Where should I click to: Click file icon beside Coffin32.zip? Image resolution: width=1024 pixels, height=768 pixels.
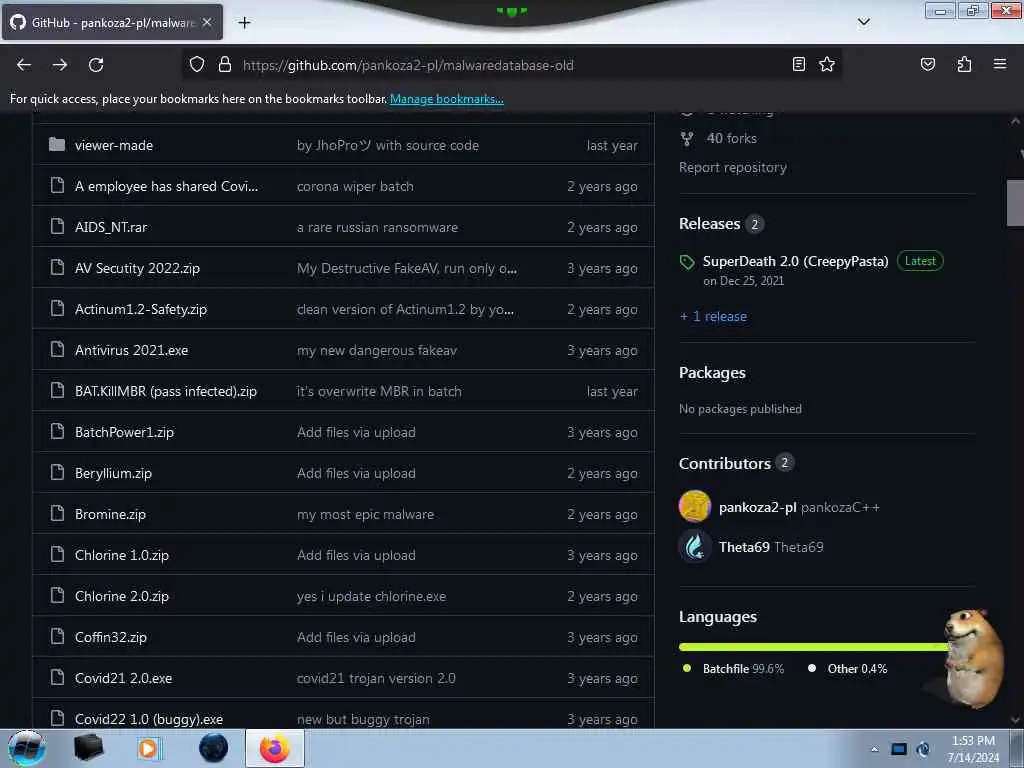coord(57,636)
